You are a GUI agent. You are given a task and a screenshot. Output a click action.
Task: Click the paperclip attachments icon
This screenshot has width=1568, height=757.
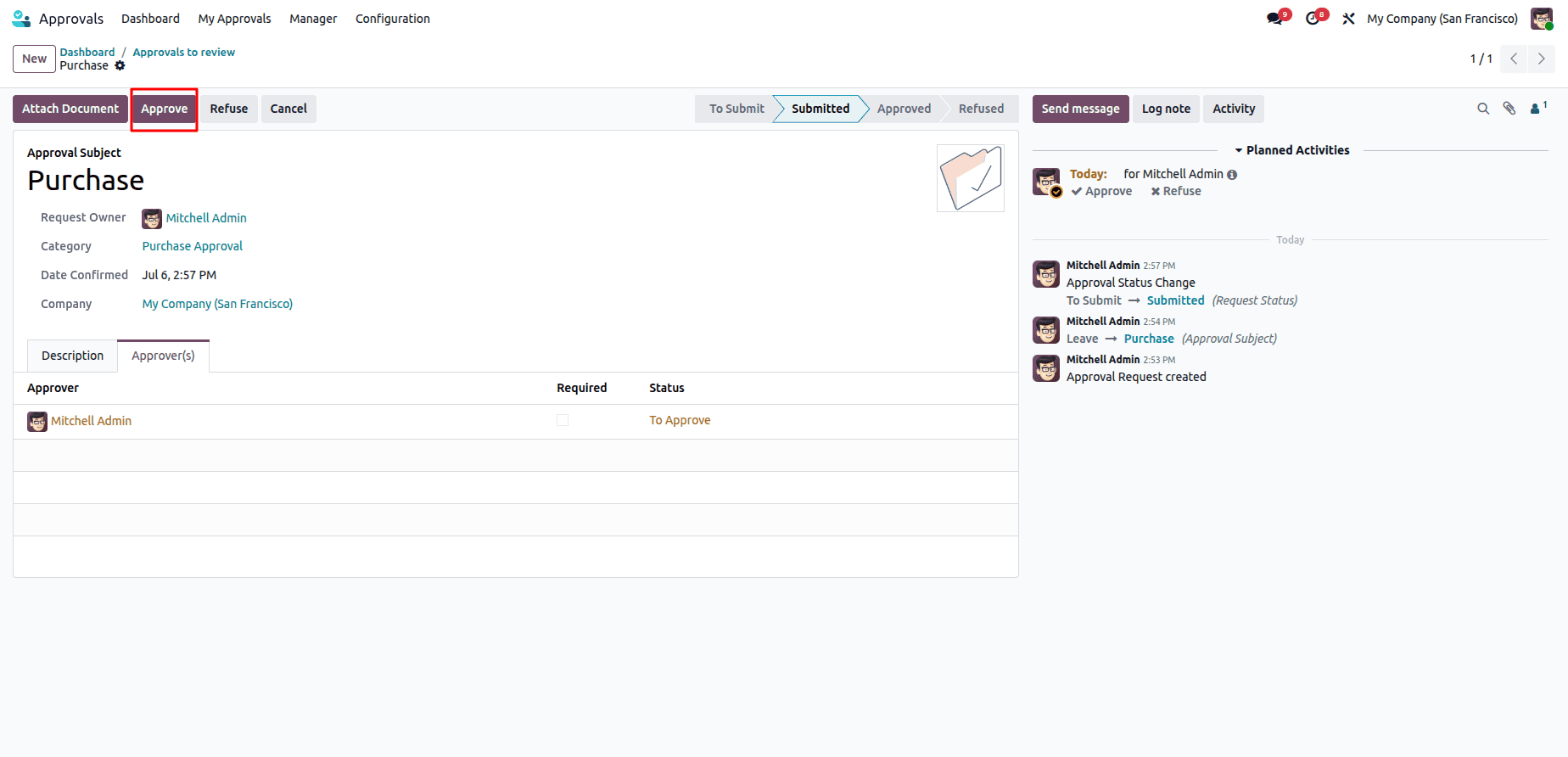pyautogui.click(x=1509, y=109)
